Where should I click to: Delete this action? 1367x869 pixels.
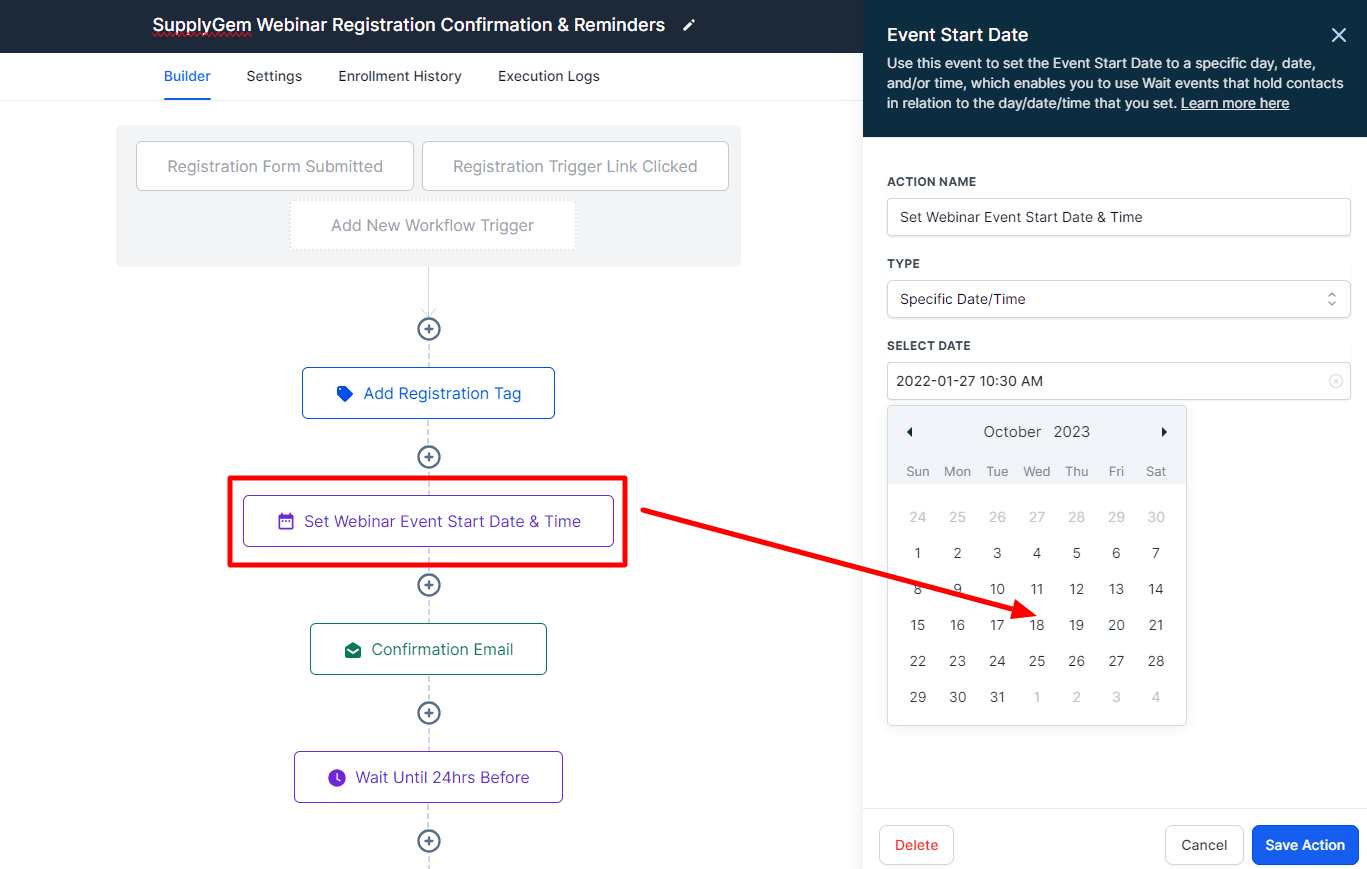916,845
